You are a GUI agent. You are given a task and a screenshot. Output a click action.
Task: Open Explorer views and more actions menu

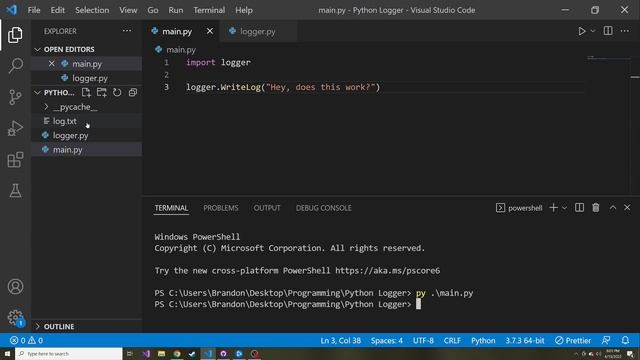(x=127, y=31)
